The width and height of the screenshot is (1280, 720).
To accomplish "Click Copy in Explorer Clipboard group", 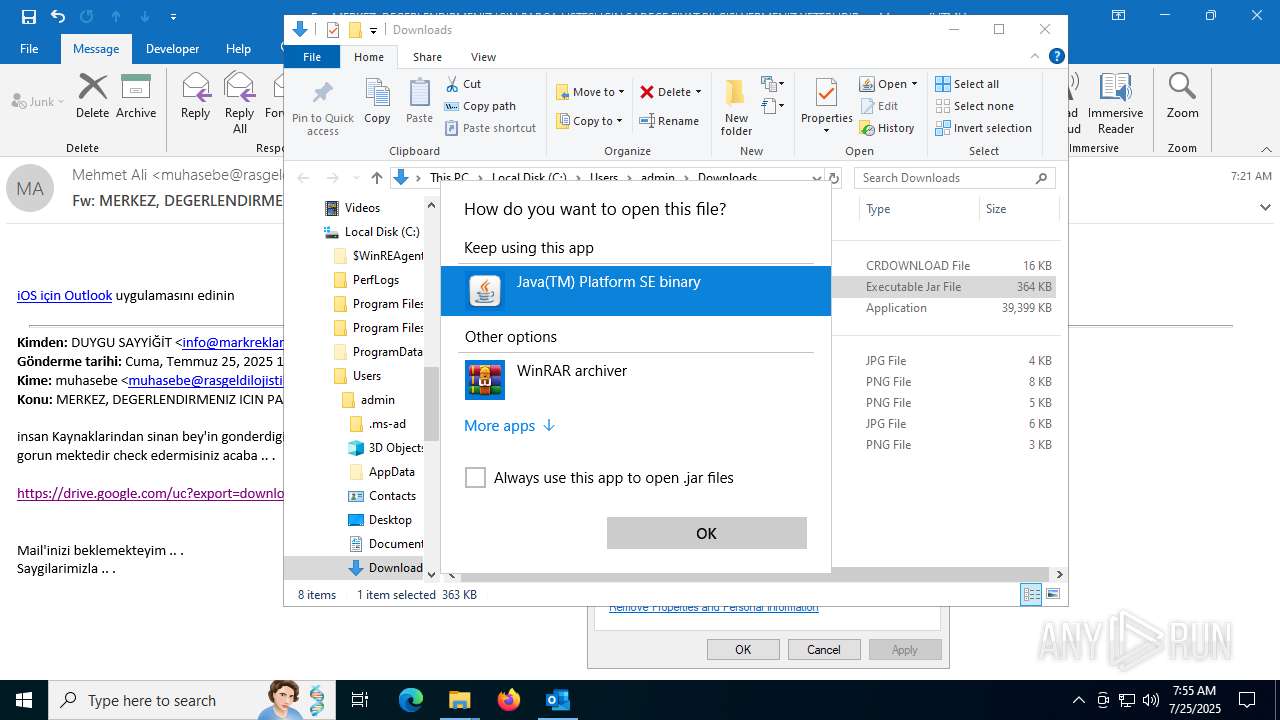I will (377, 102).
